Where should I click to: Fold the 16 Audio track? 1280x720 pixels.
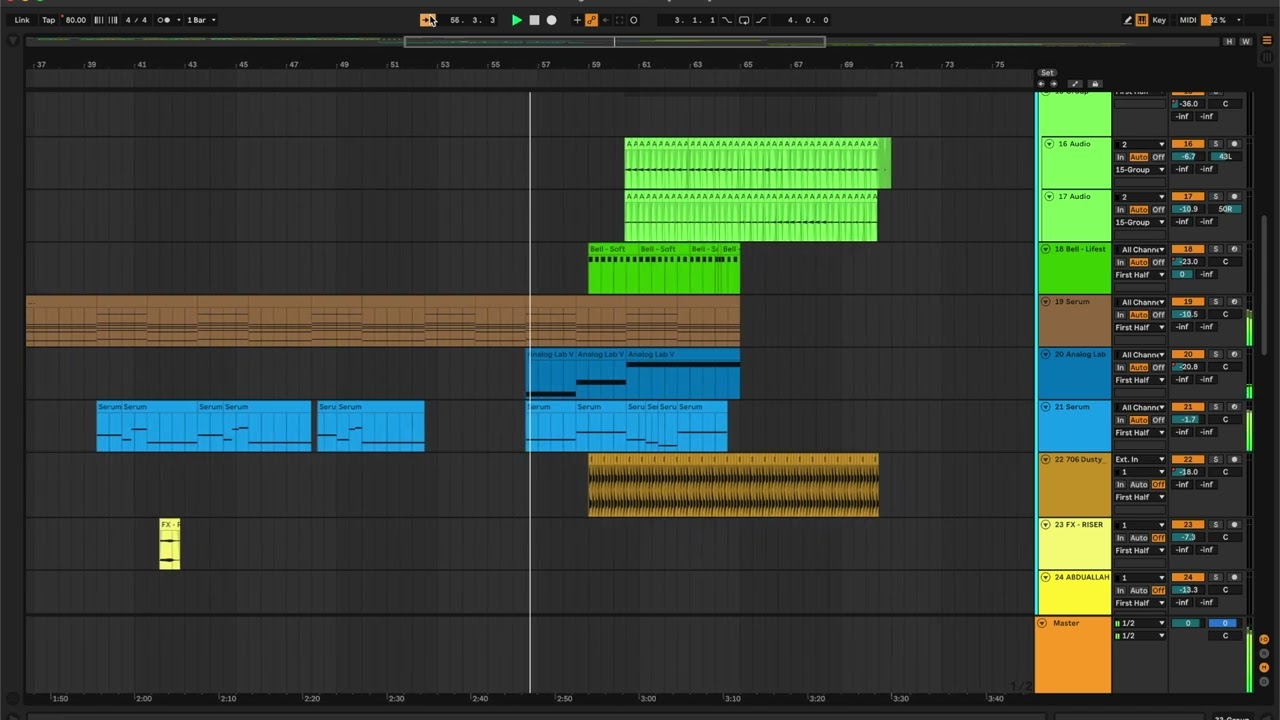pos(1049,144)
